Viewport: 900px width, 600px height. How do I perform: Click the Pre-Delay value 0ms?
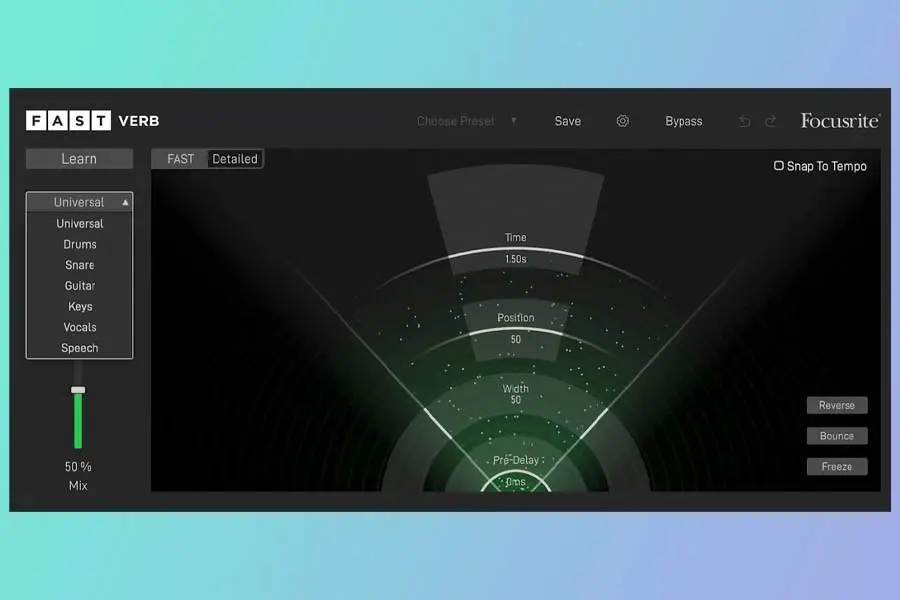[x=515, y=482]
